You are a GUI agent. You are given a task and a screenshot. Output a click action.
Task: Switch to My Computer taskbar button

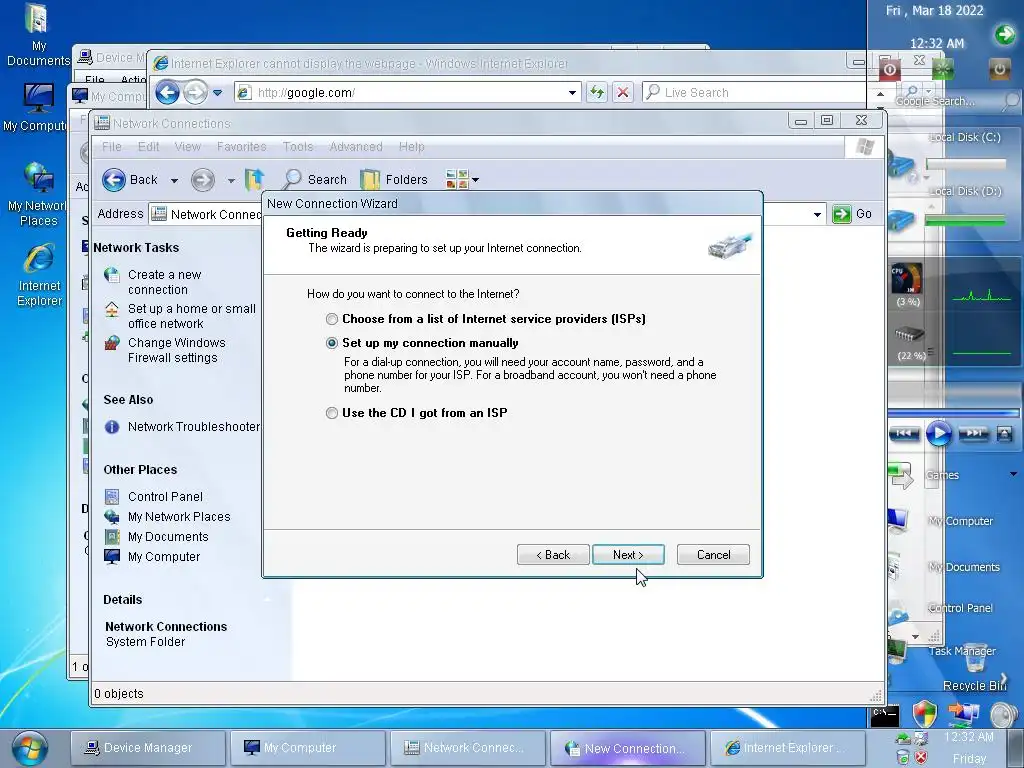click(x=308, y=748)
